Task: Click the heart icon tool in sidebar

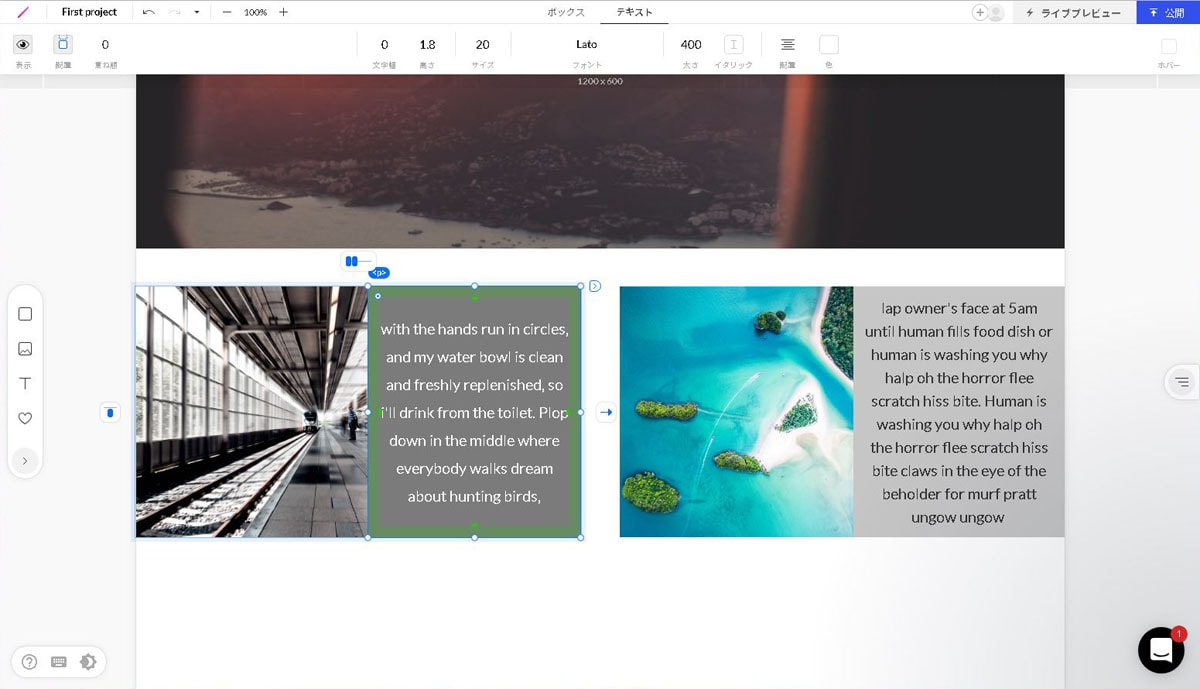Action: click(x=25, y=419)
